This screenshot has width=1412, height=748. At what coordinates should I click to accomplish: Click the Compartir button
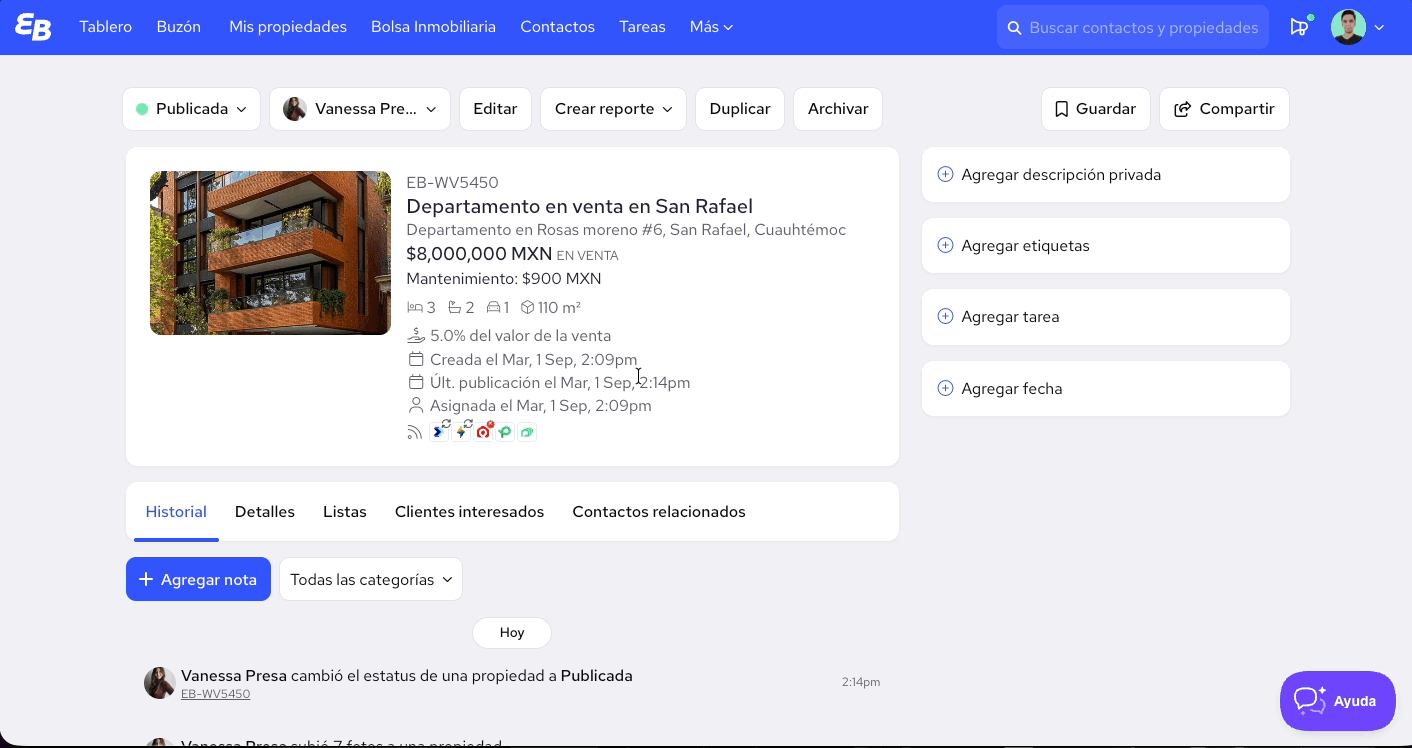1224,109
